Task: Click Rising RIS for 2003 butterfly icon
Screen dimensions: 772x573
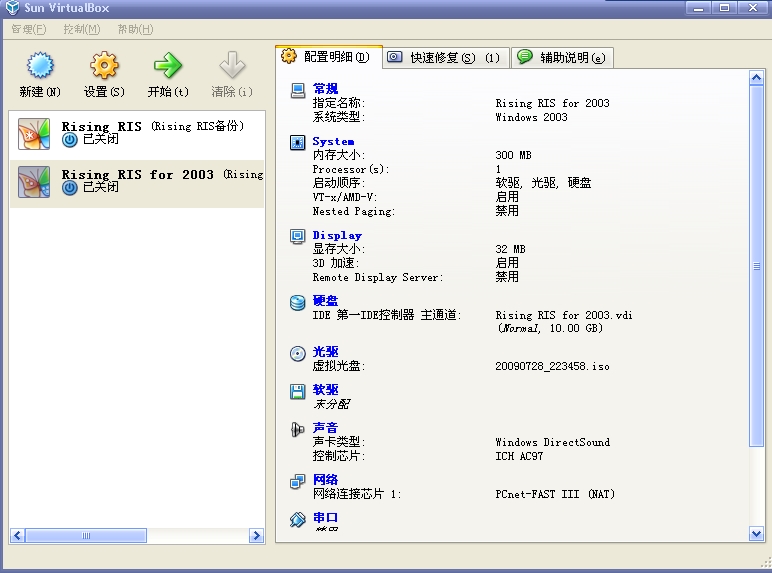Action: (x=34, y=182)
